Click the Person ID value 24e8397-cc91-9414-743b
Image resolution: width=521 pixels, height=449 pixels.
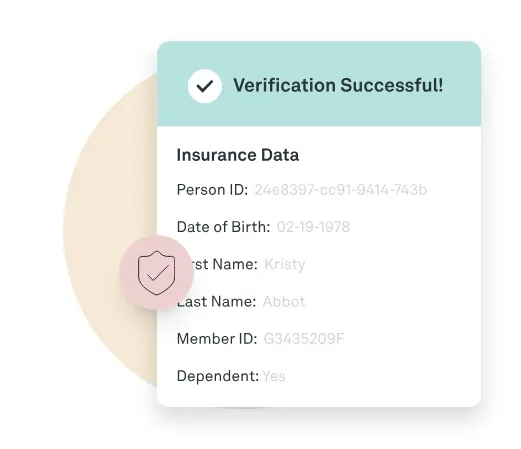coord(341,190)
